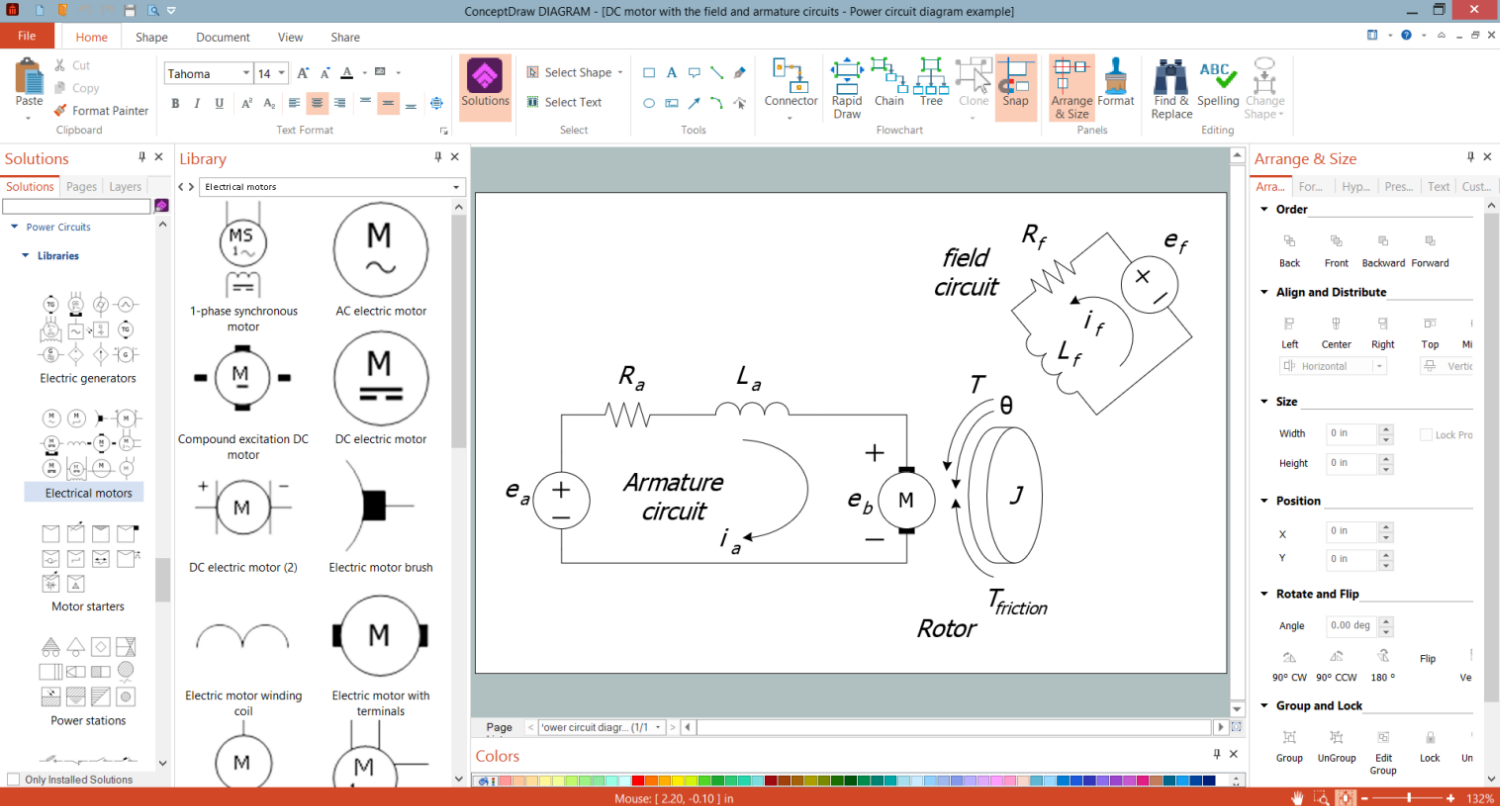Toggle the Arrange & Size panel pin

click(1471, 158)
